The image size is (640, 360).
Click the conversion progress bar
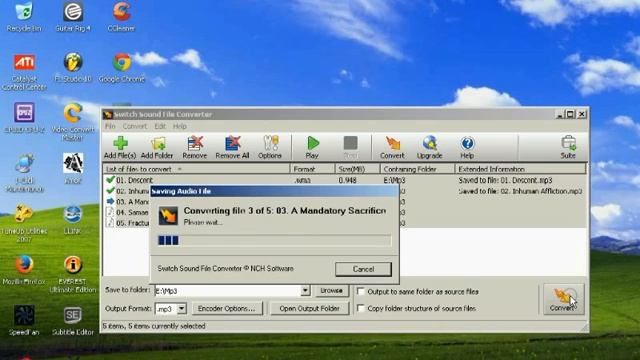(x=274, y=240)
